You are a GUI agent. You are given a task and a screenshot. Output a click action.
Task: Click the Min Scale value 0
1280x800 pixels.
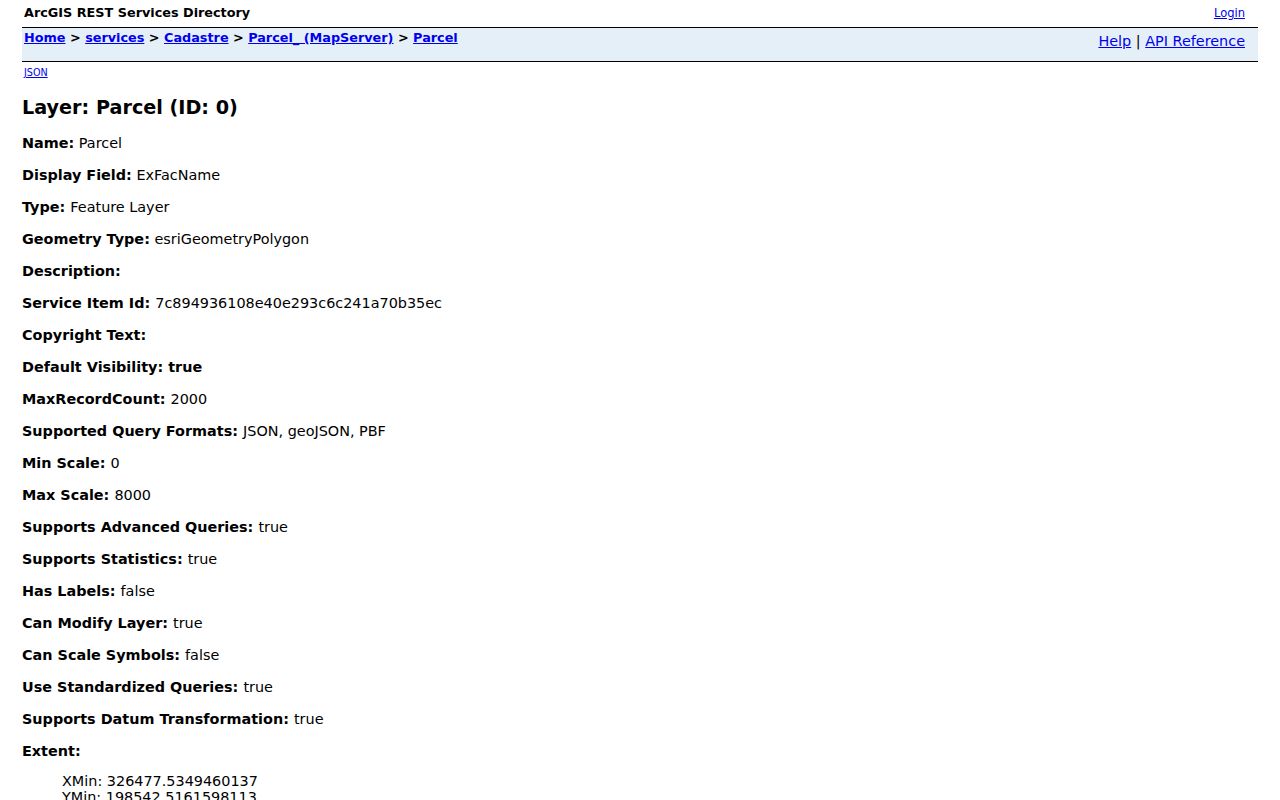pos(115,463)
